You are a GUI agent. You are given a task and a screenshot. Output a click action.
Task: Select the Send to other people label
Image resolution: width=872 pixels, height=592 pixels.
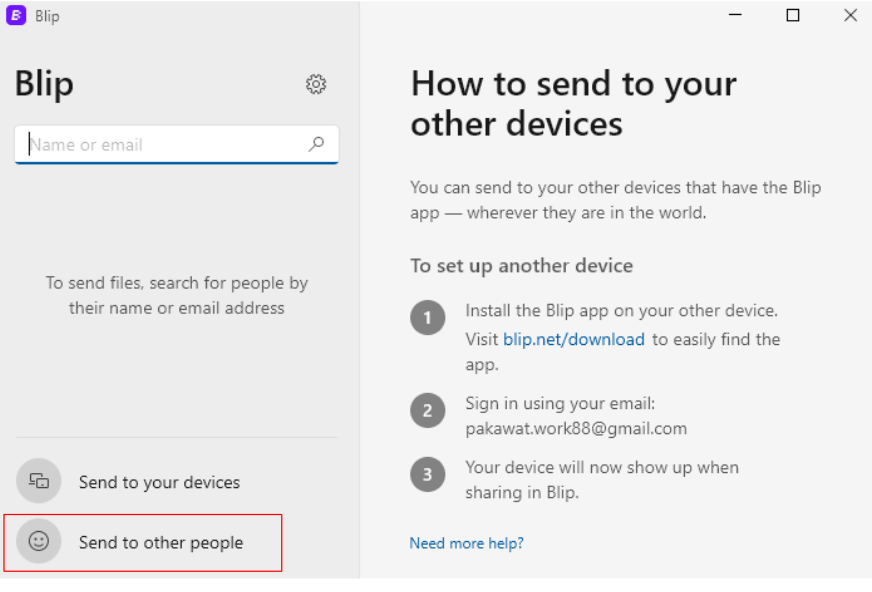point(161,543)
